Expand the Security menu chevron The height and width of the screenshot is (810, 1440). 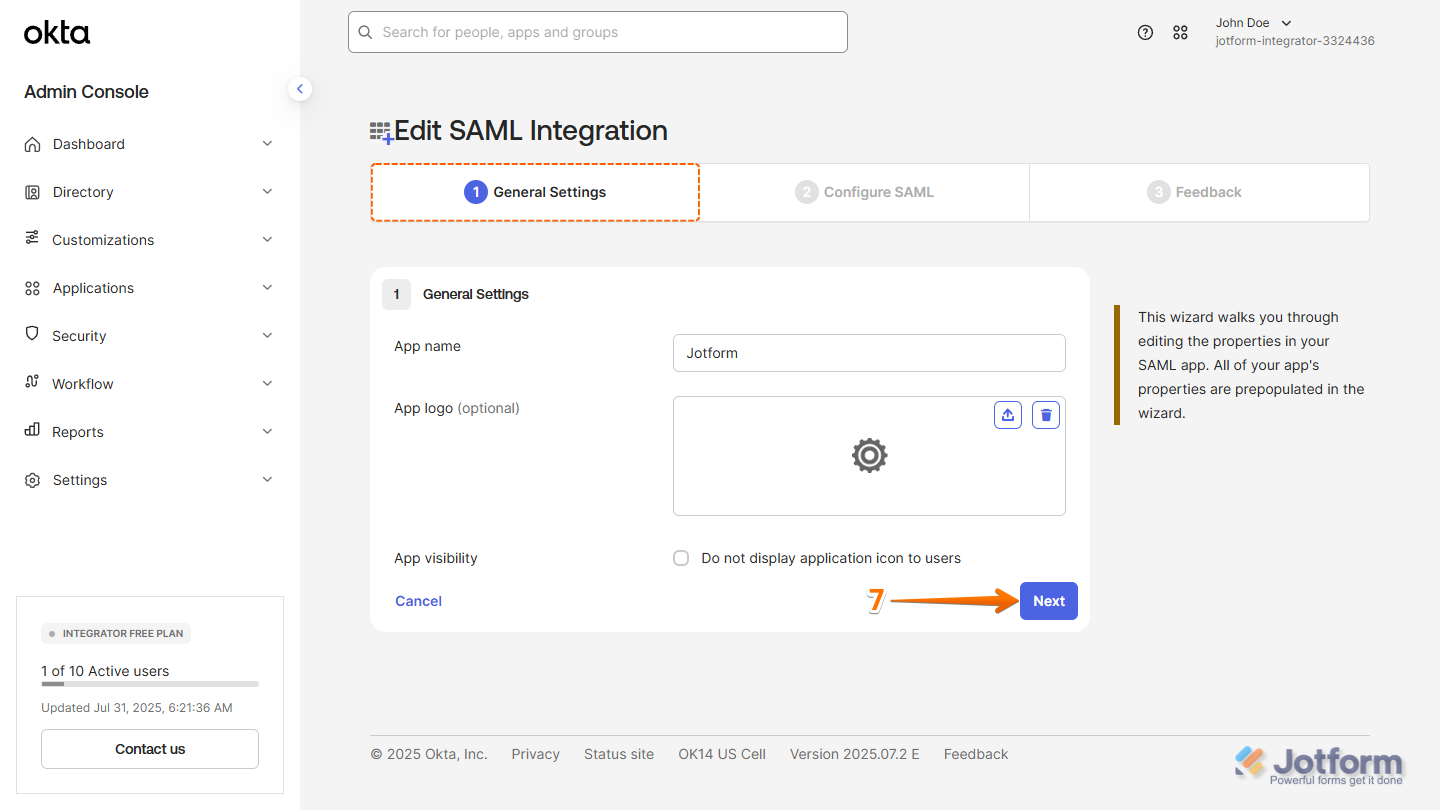click(x=267, y=336)
